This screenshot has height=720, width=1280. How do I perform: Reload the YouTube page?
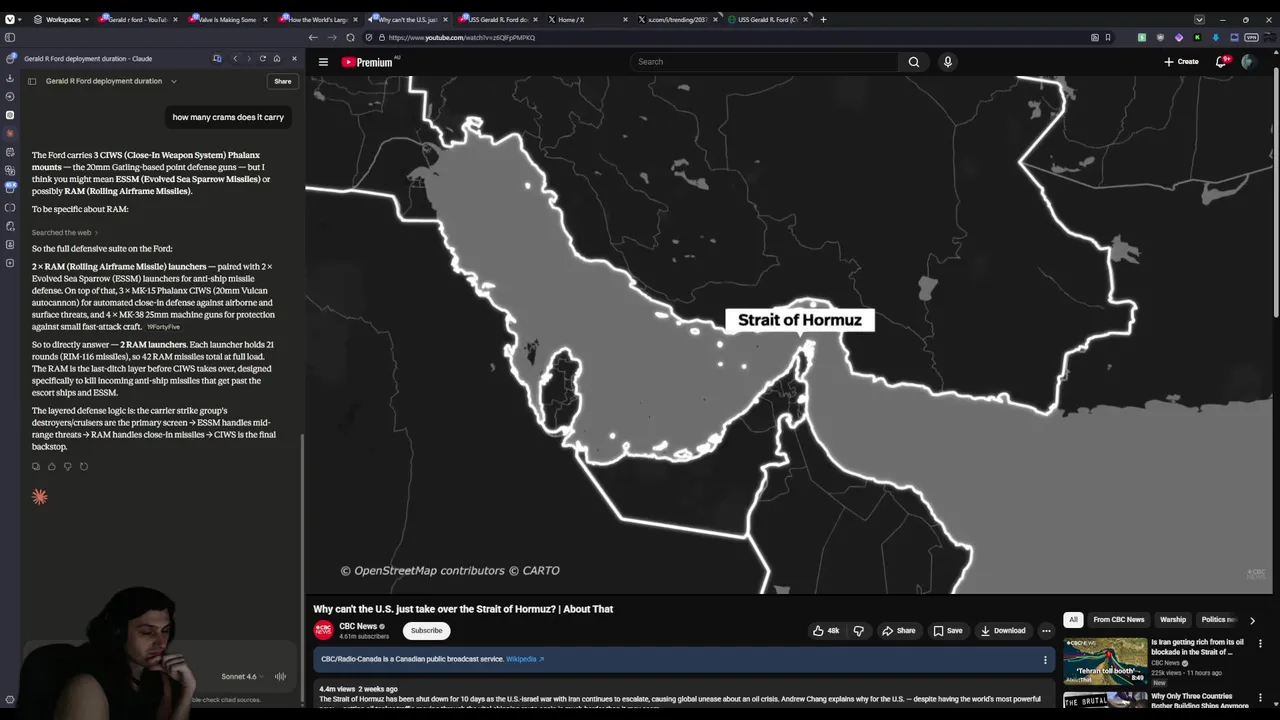[350, 37]
